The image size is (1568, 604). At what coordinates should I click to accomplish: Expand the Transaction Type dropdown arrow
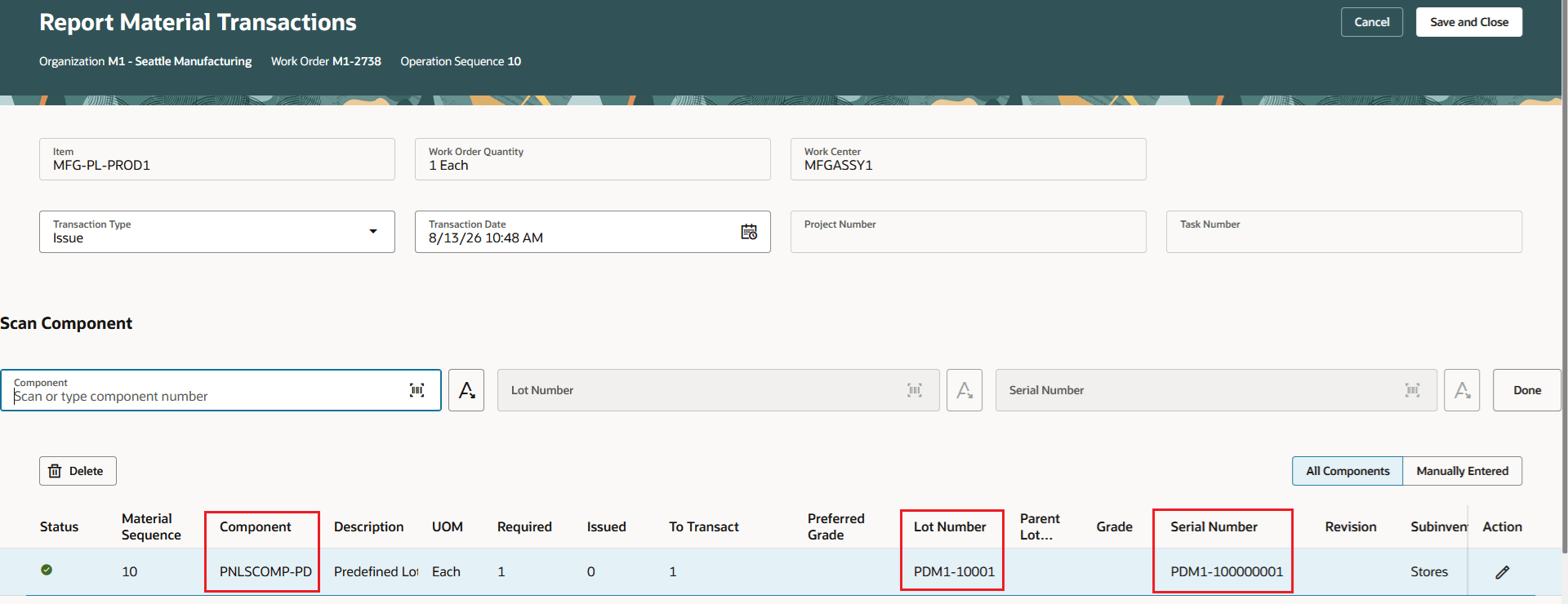(373, 232)
